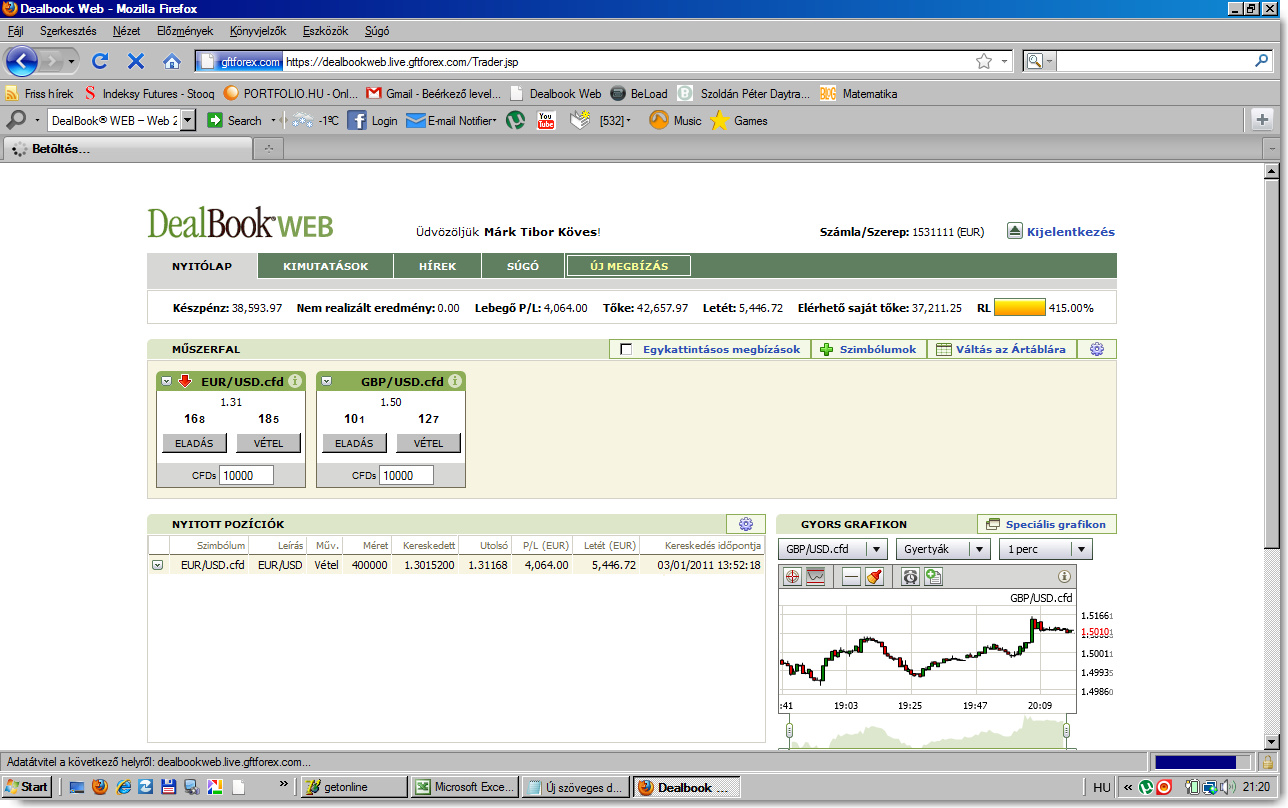Click the Facebook Login toolbar icon

(x=372, y=120)
